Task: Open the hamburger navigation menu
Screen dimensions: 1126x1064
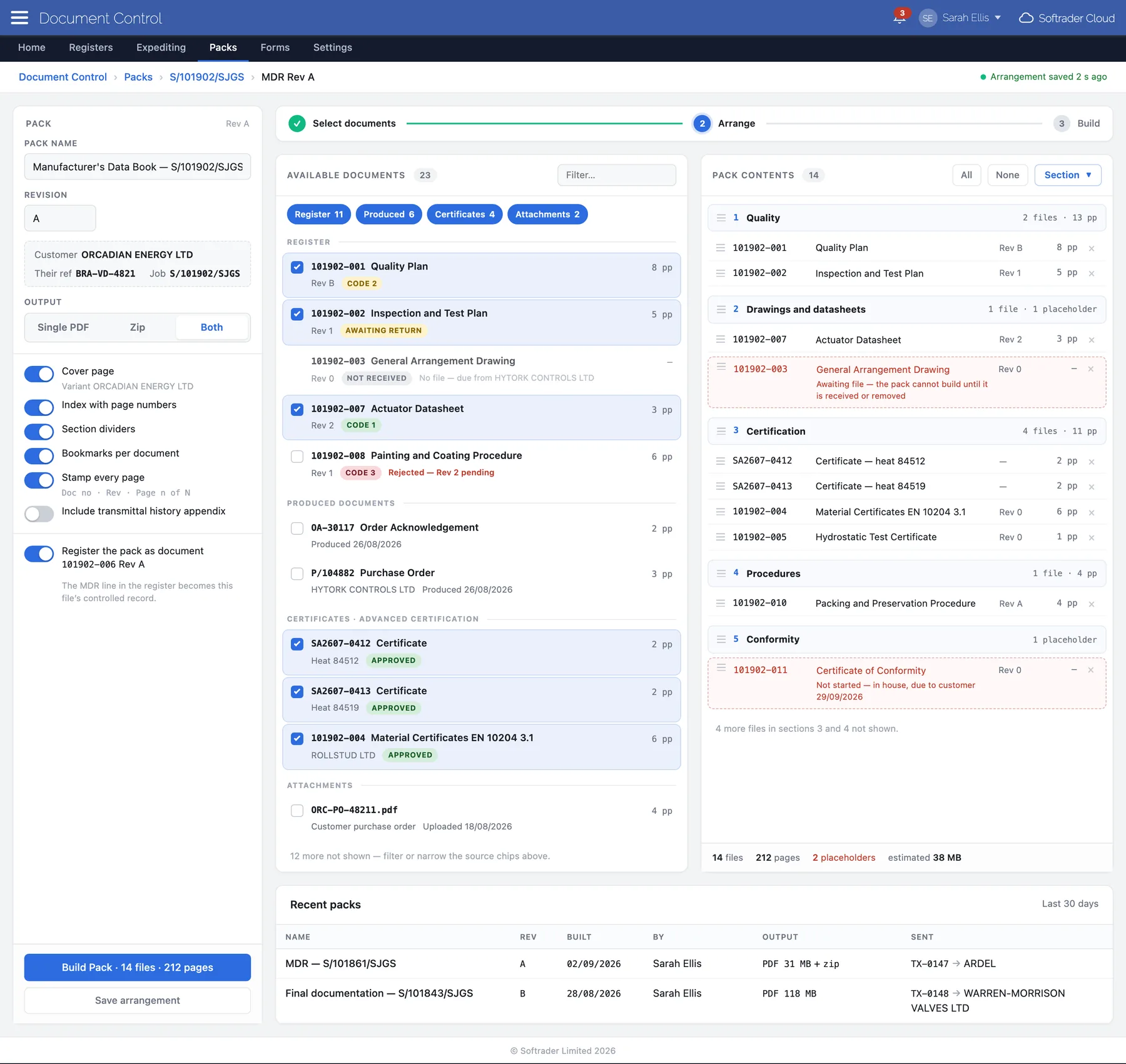Action: (x=20, y=18)
